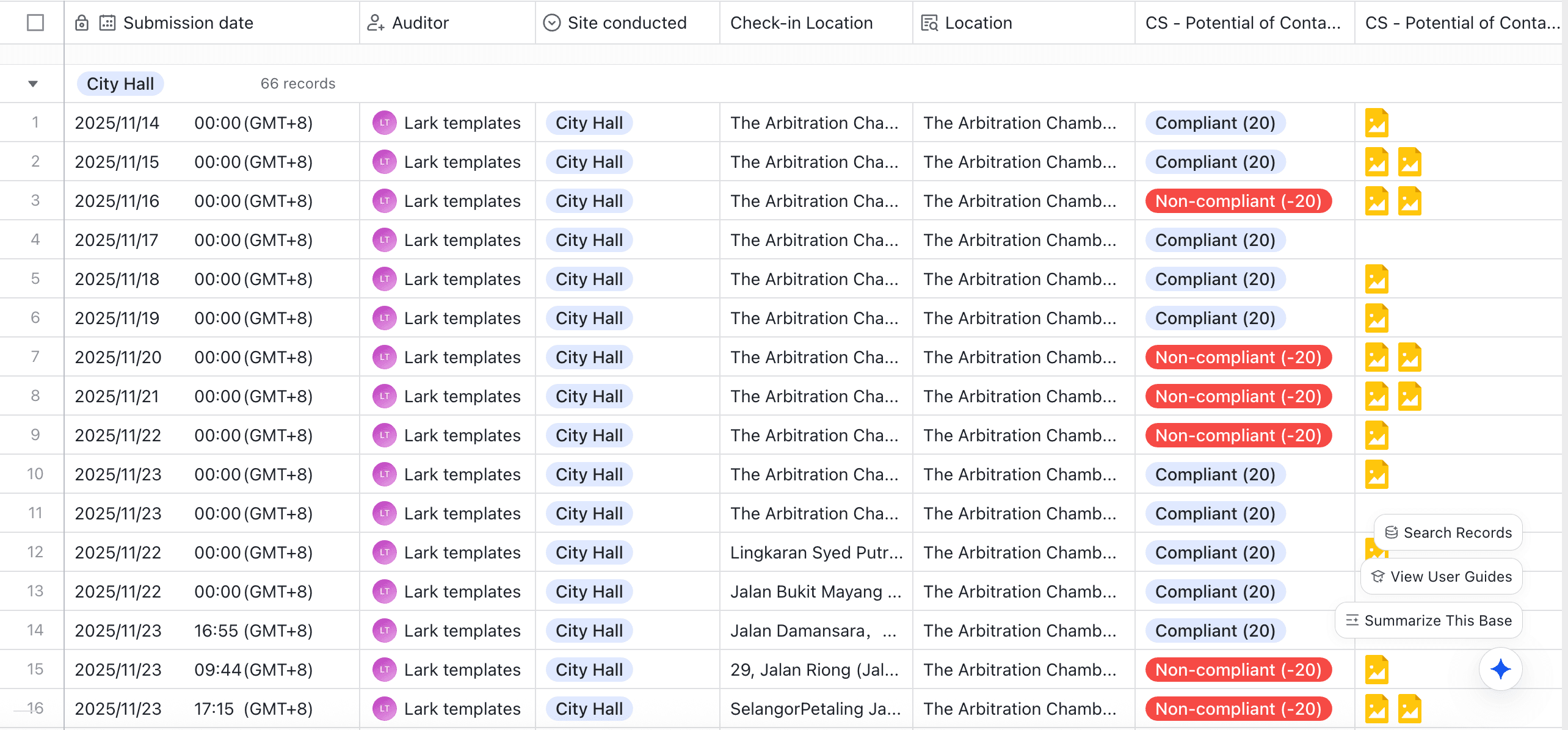Click the Compliant (20) cell in row 10
Screen dimensions: 1568x730
coord(1214,475)
